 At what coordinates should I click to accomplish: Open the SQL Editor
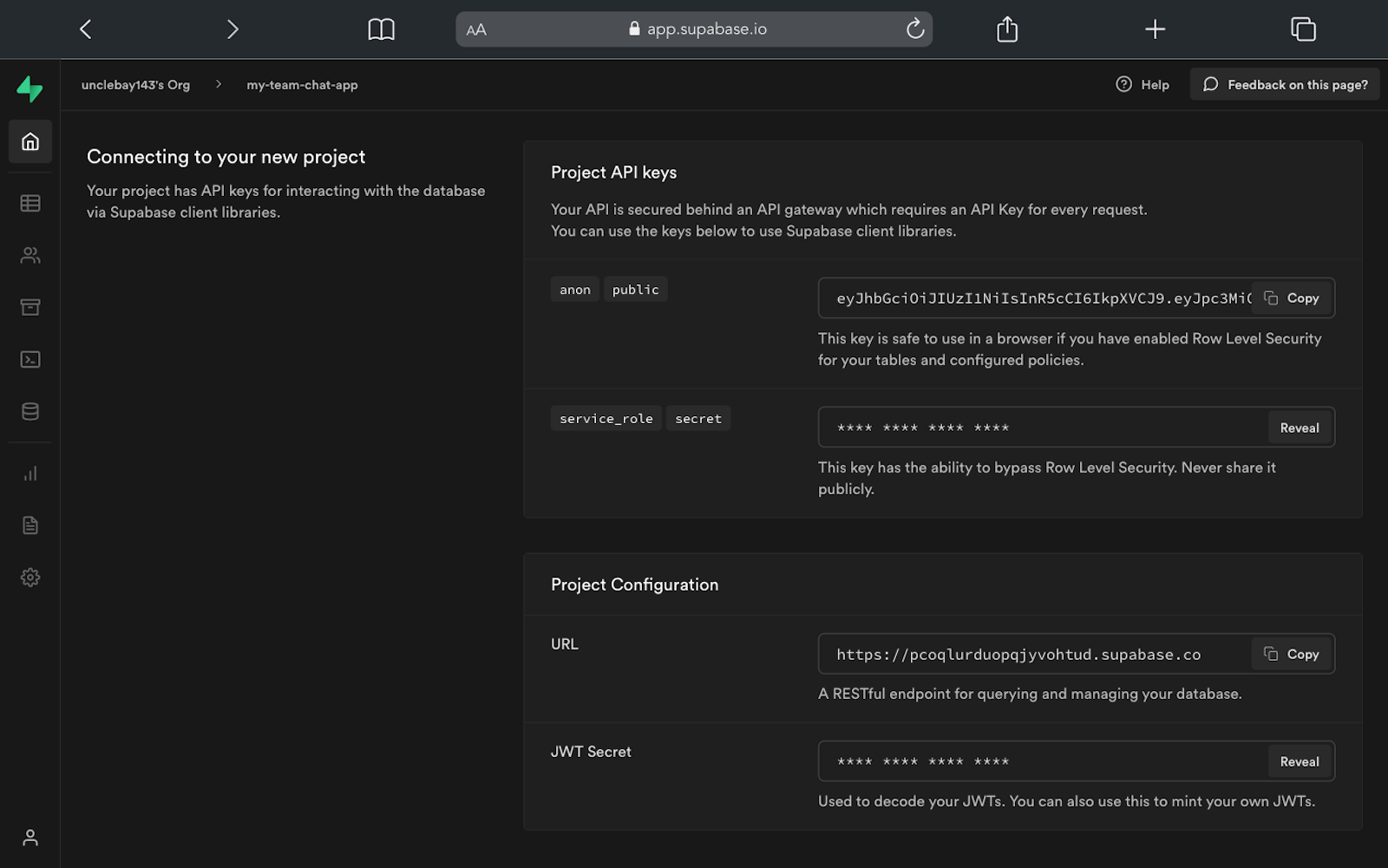[x=30, y=359]
